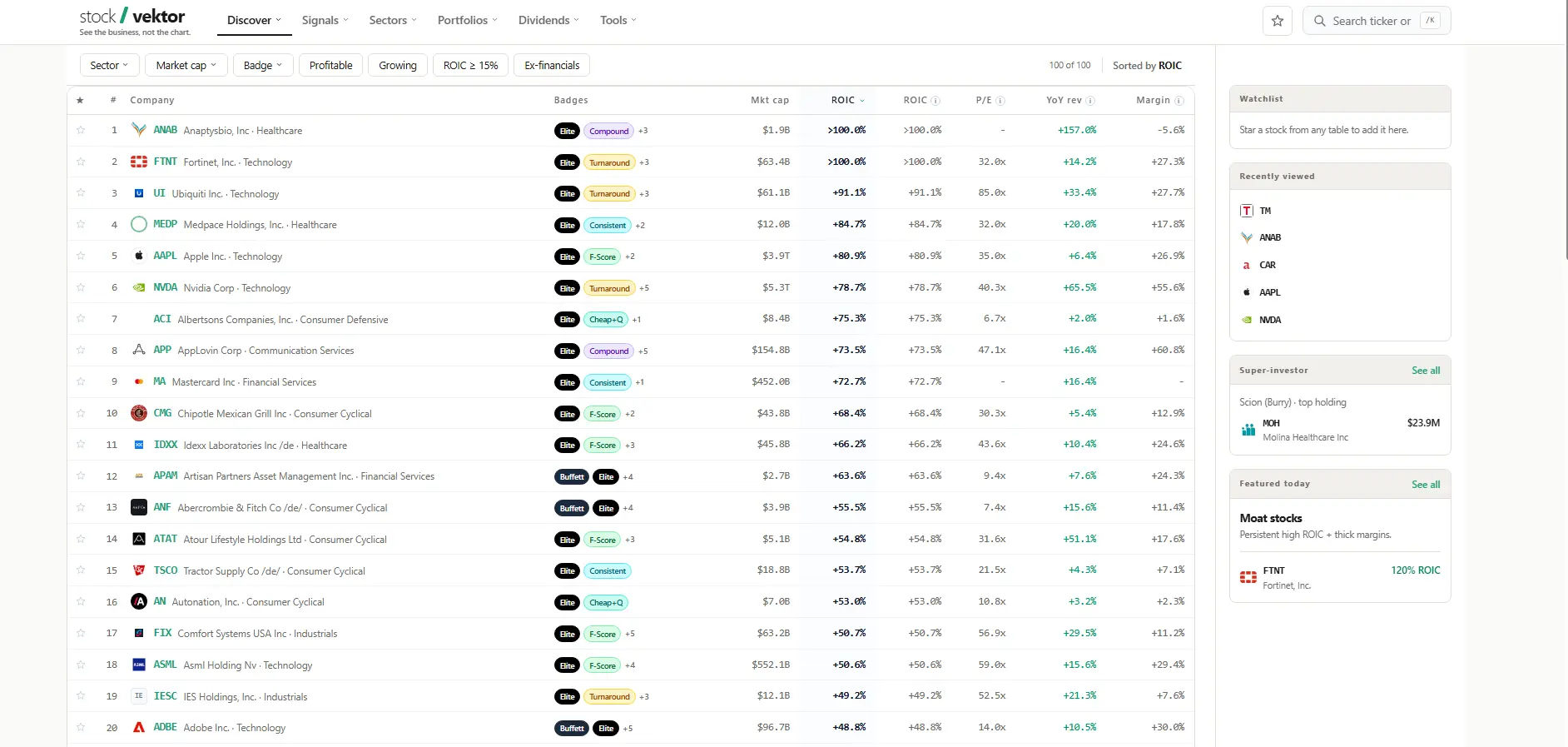Image resolution: width=1568 pixels, height=747 pixels.
Task: Focus the Search ticker input field
Action: (x=1377, y=21)
